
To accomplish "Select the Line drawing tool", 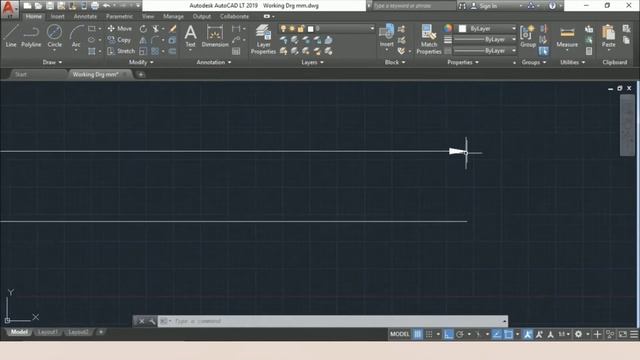I will pos(11,36).
